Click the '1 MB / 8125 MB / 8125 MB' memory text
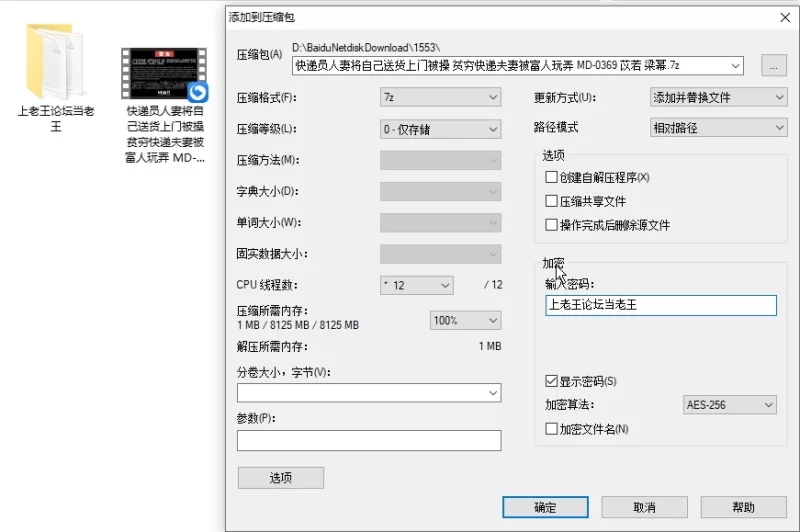 click(298, 325)
